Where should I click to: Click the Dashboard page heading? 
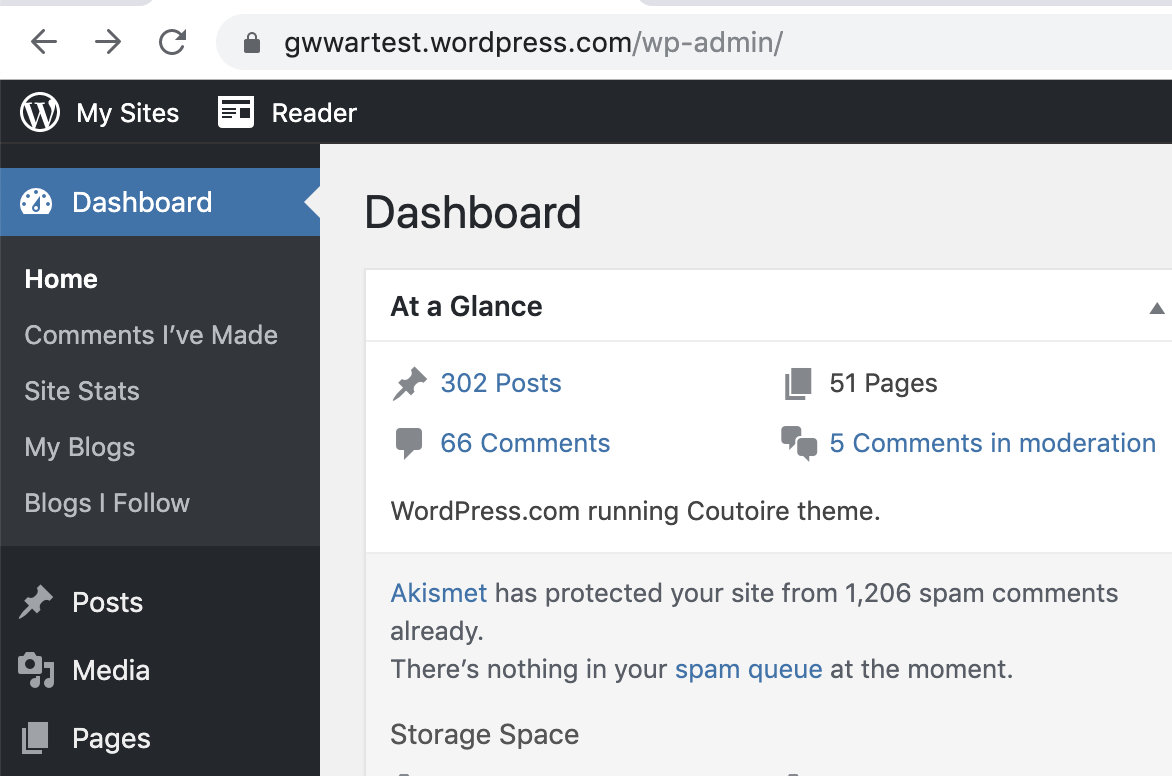[472, 212]
